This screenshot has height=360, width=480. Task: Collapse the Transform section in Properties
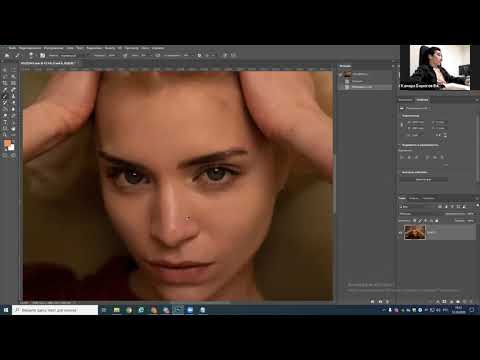[400, 116]
